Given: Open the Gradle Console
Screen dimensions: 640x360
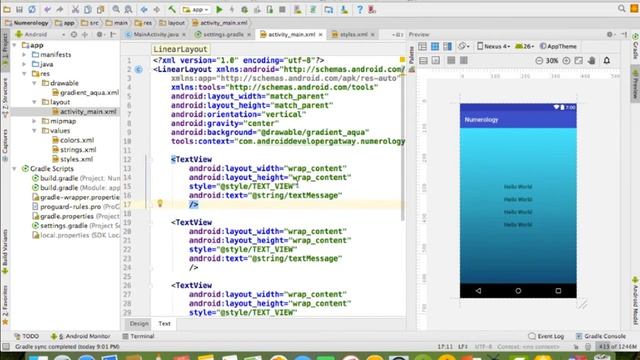Looking at the screenshot, I should pos(601,336).
